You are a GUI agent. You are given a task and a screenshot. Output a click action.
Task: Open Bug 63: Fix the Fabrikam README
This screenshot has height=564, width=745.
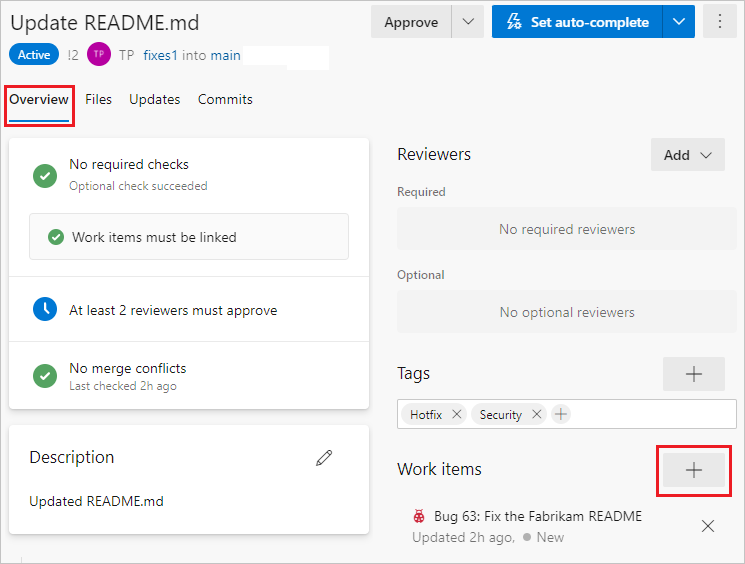click(538, 517)
